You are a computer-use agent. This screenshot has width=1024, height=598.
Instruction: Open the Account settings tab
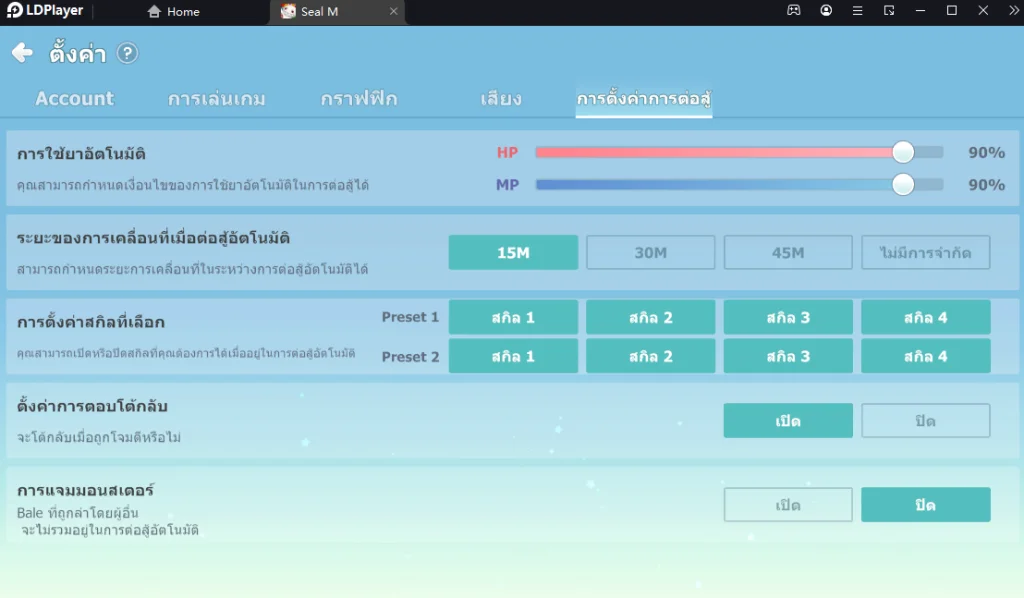click(74, 99)
